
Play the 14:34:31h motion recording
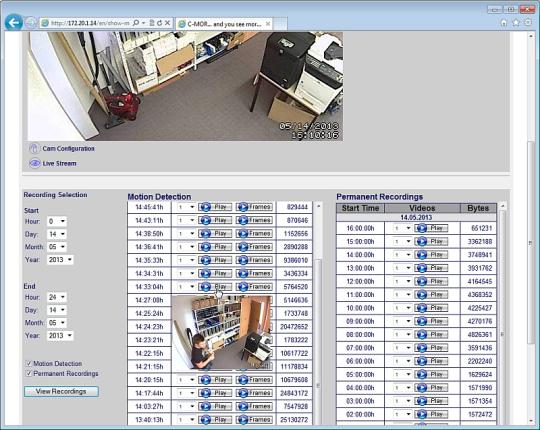[x=215, y=273]
